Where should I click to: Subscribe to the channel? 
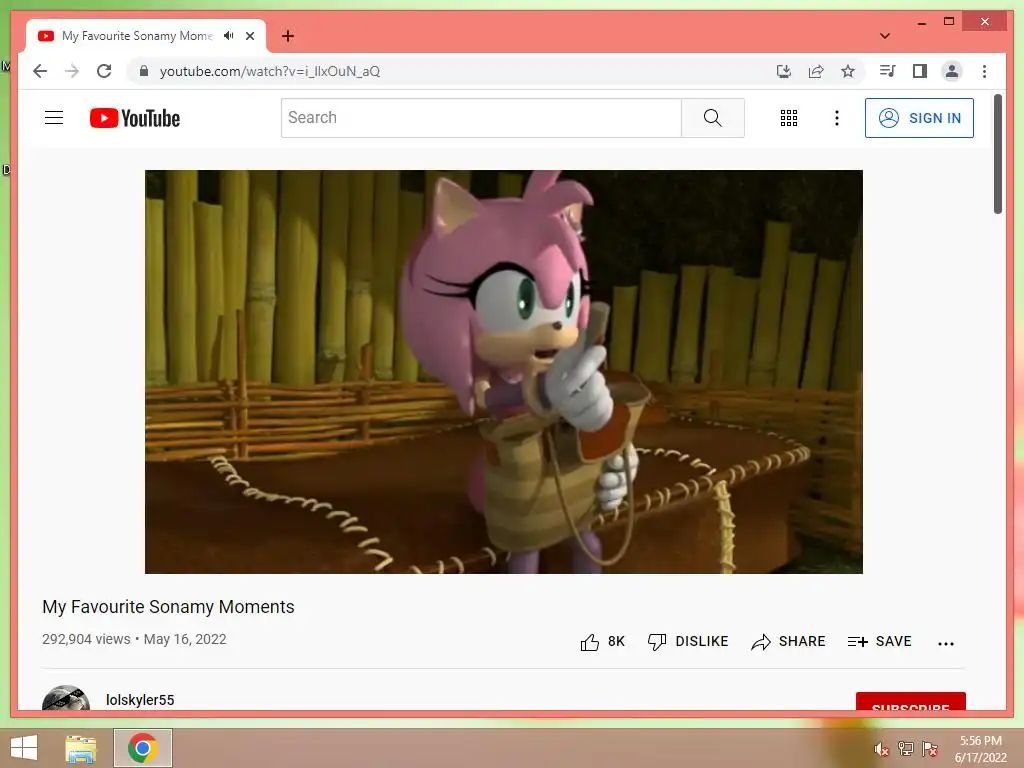tap(910, 701)
